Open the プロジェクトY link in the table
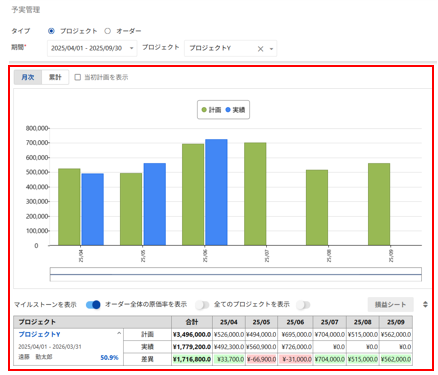 click(x=39, y=334)
